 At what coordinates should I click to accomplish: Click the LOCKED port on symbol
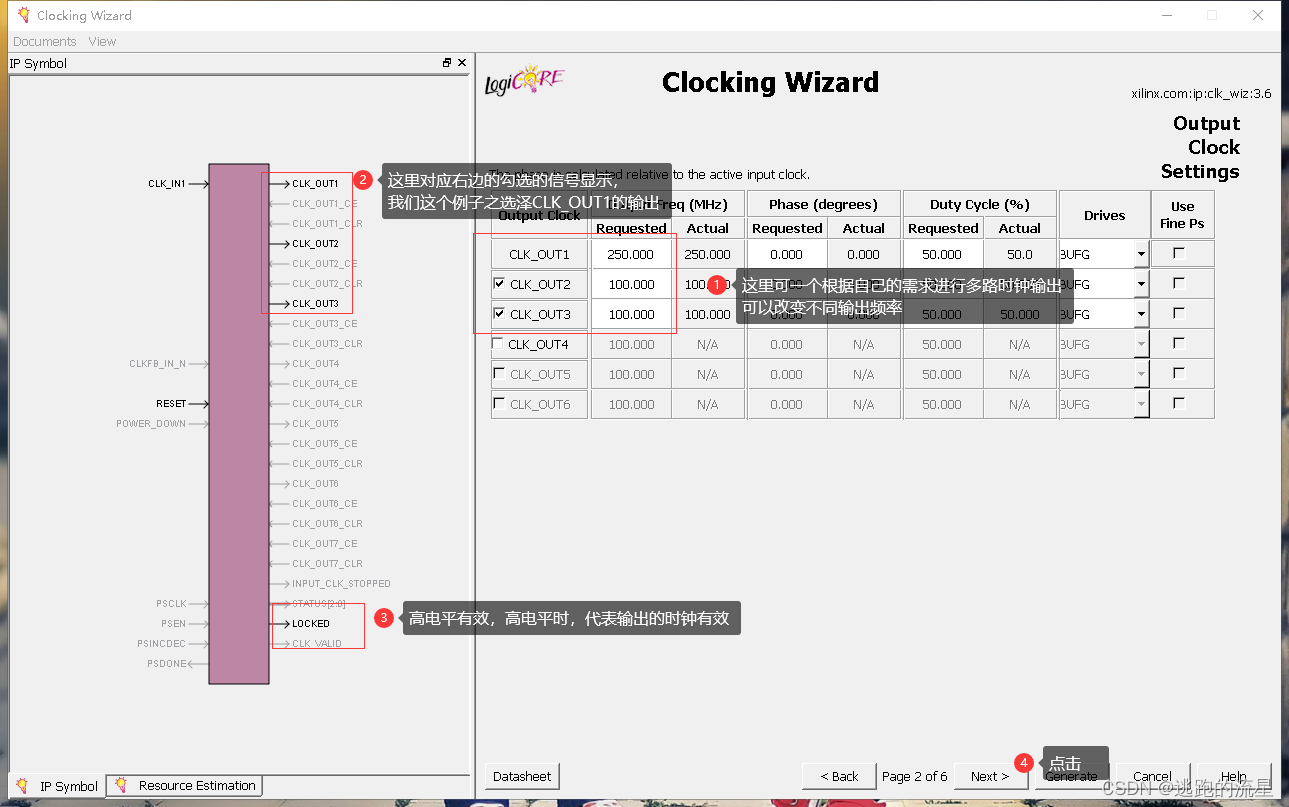(x=311, y=624)
